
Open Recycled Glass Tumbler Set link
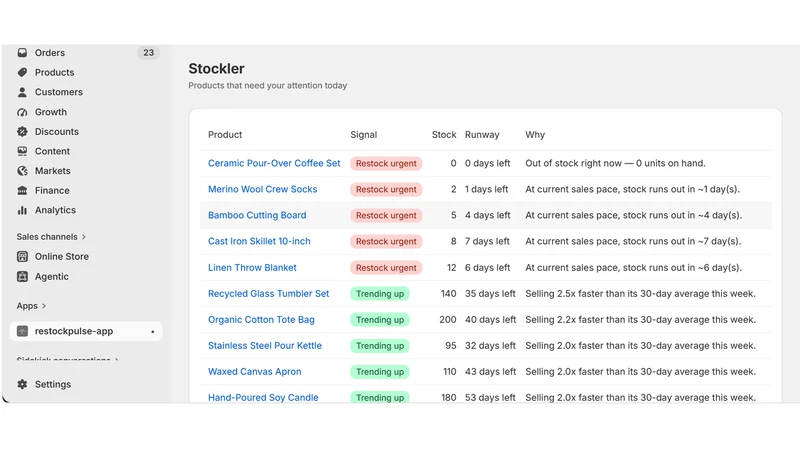tap(268, 294)
